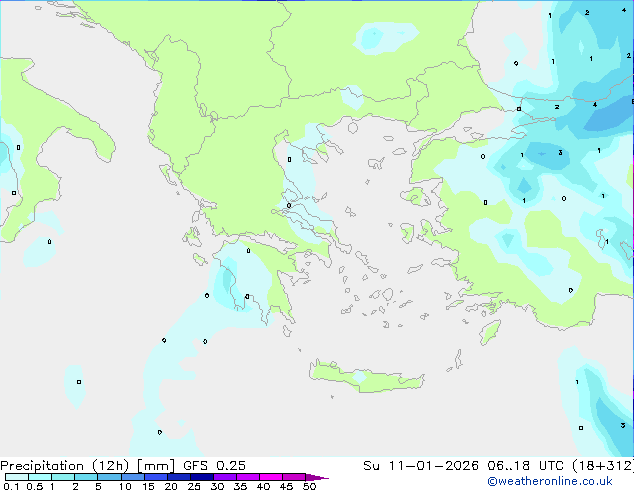This screenshot has width=634, height=490.
Task: Pick the 40–45 mm magenta legend swatch
Action: [271, 477]
